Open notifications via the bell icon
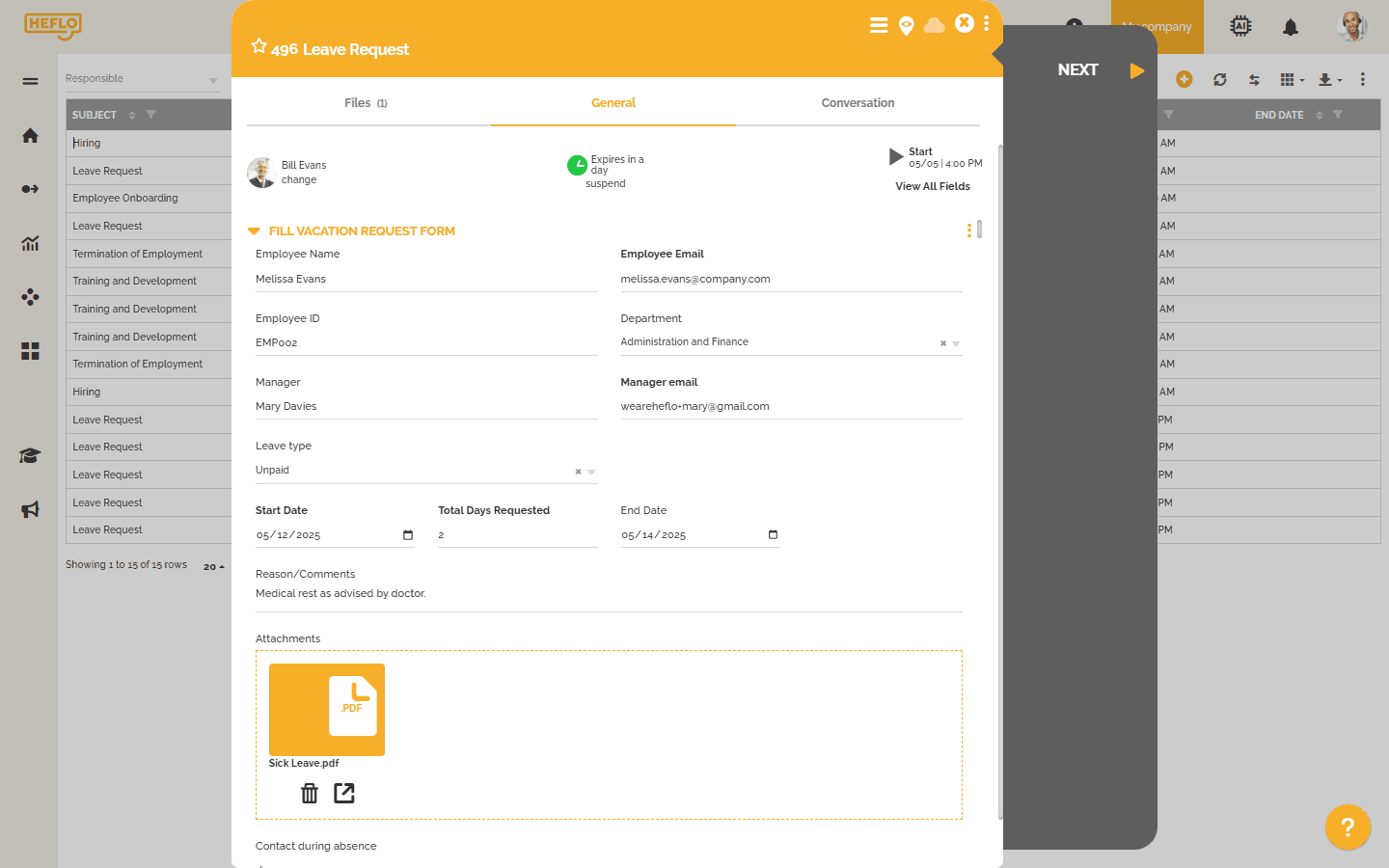The image size is (1389, 868). click(1291, 27)
